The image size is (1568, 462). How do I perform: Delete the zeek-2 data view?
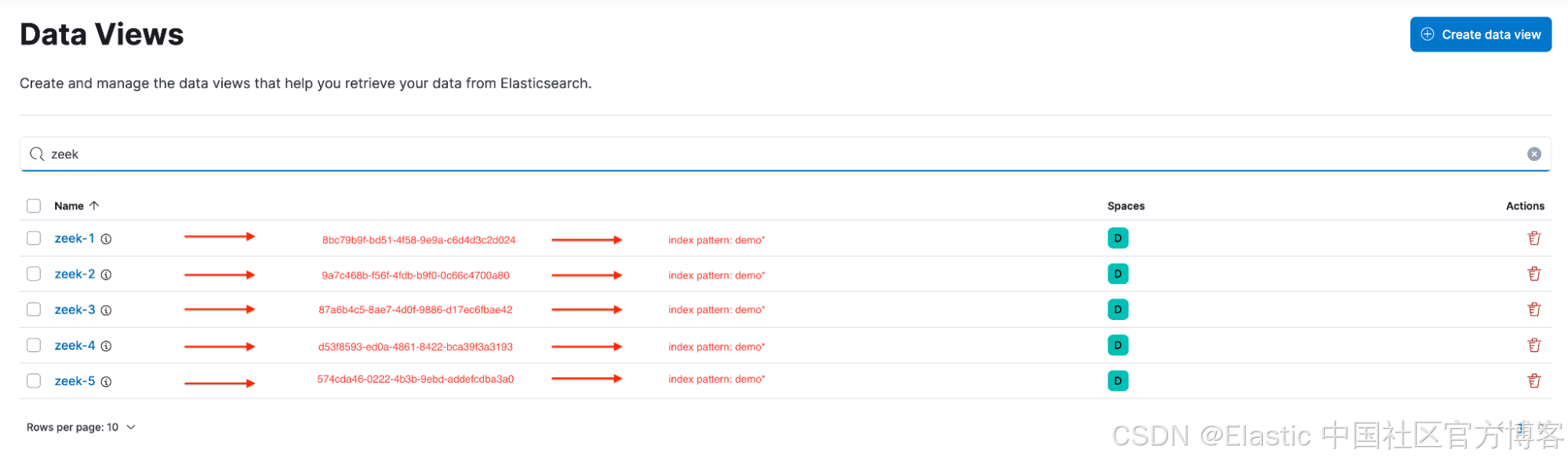pos(1533,274)
